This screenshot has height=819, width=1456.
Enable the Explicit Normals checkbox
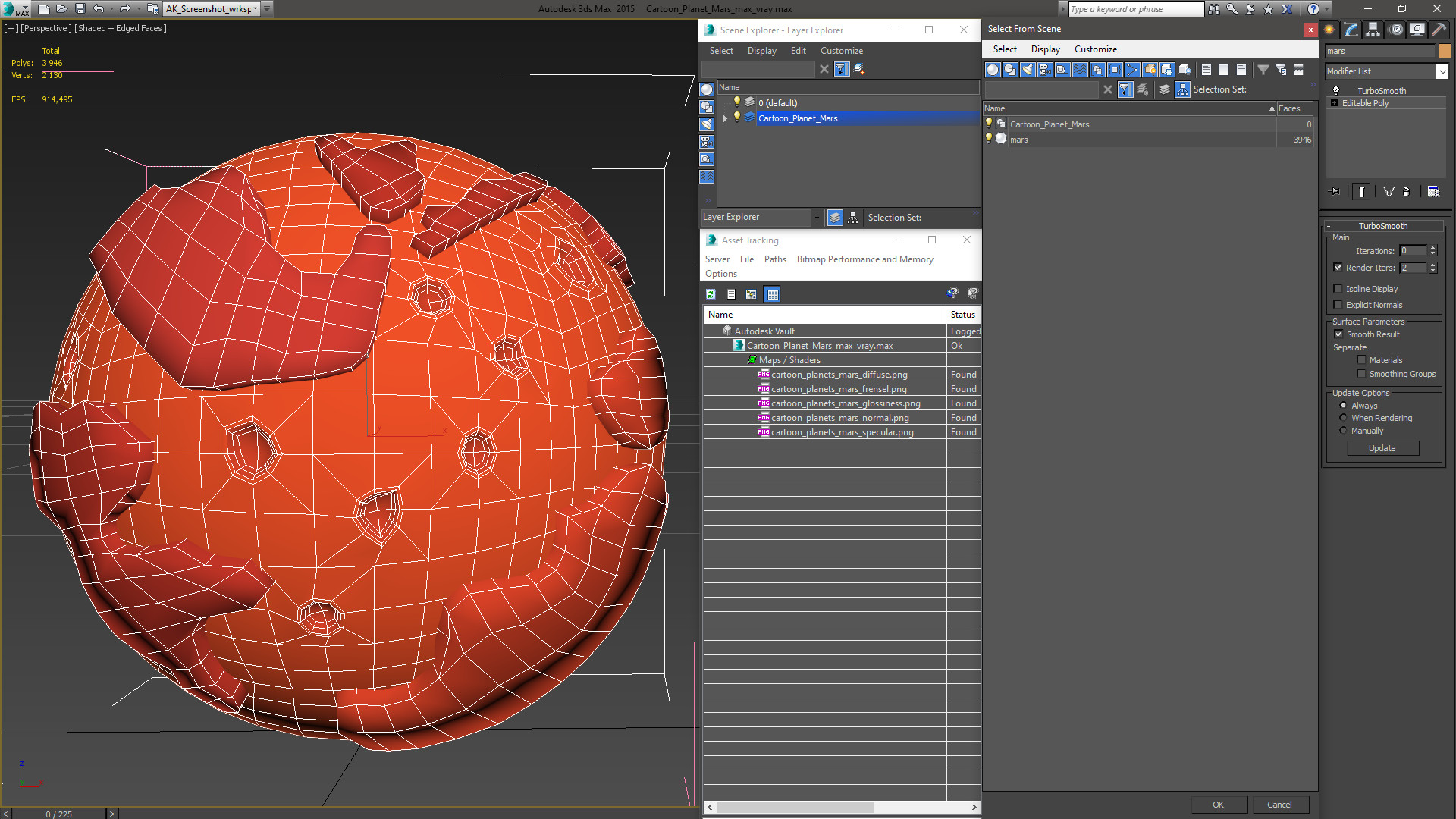pos(1338,305)
